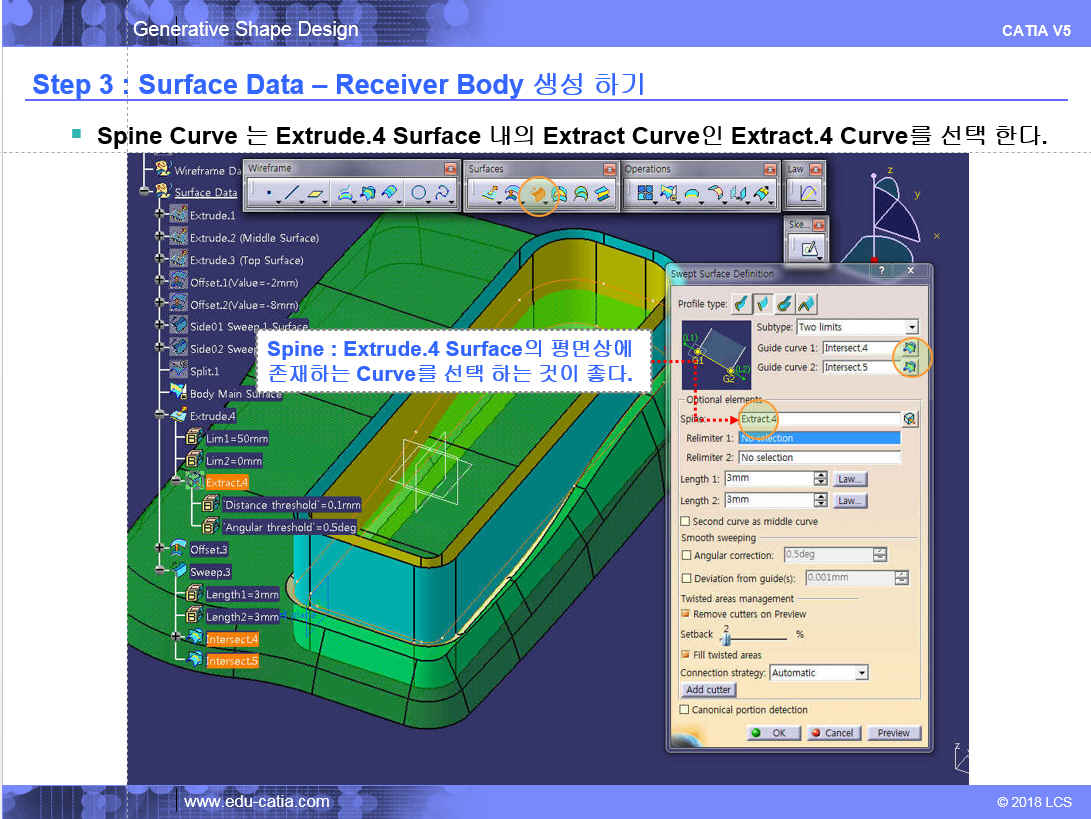Select Intersect.5 in the specification tree

click(x=232, y=661)
